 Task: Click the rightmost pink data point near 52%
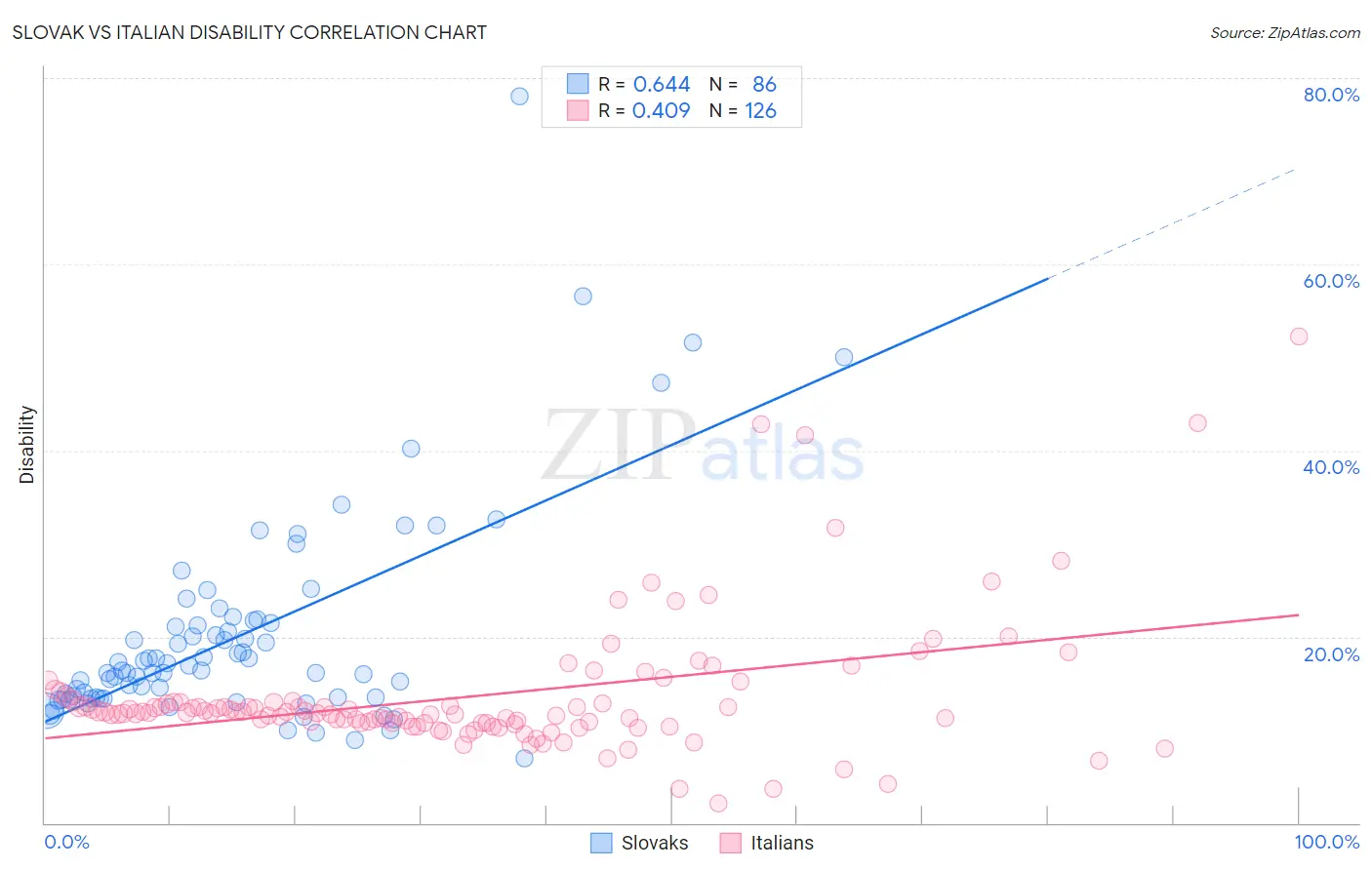tap(1299, 336)
